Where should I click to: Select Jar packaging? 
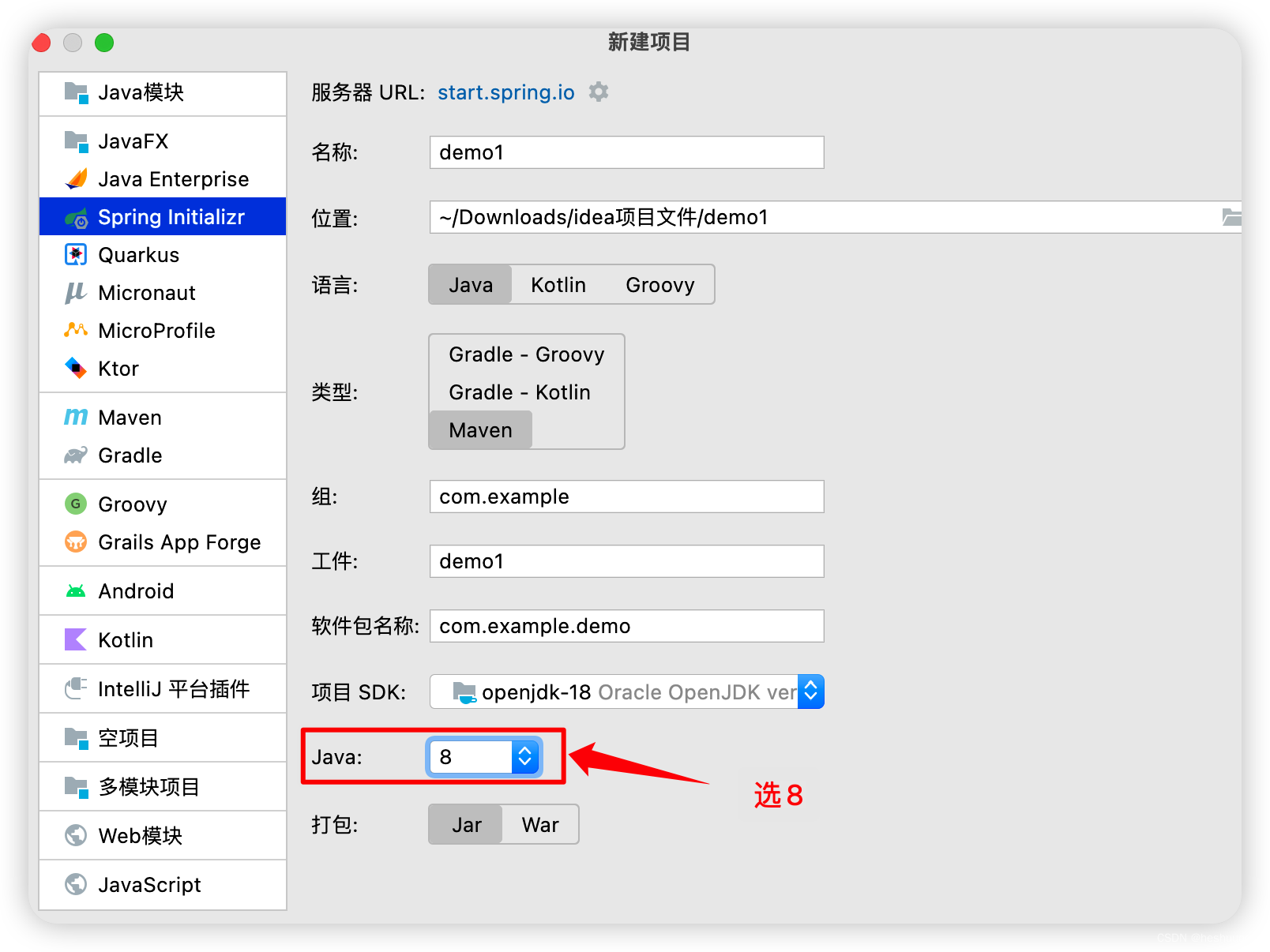click(466, 825)
